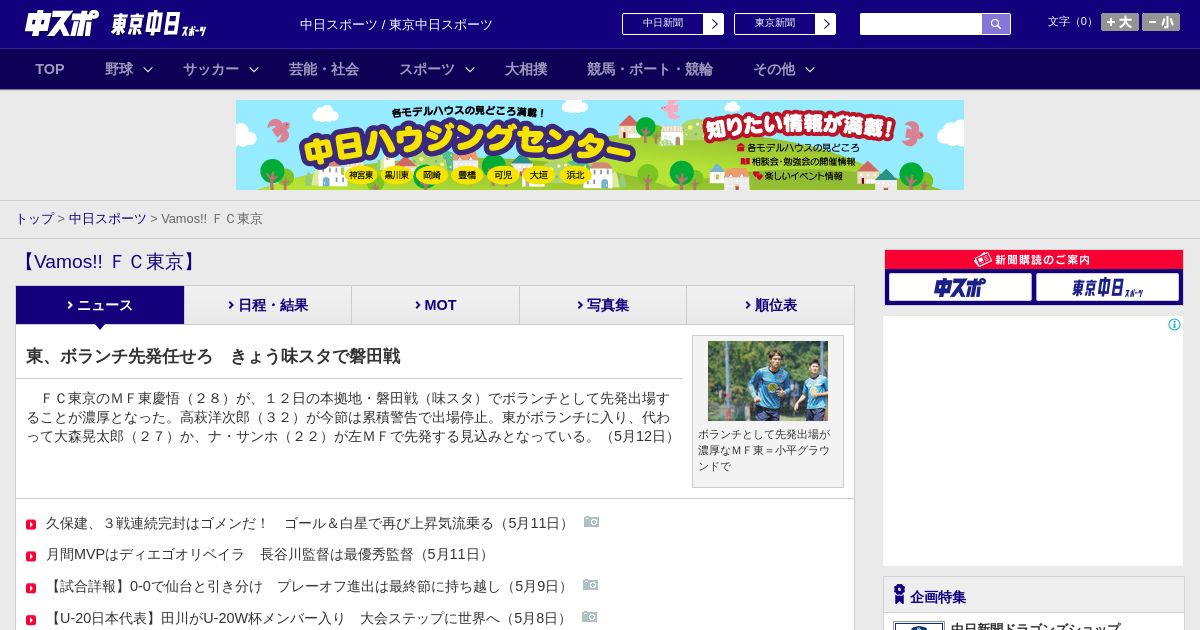Screen dimensions: 1200x630
Task: Click red bullet icon beside U-20日本代表 article
Action: tap(31, 620)
